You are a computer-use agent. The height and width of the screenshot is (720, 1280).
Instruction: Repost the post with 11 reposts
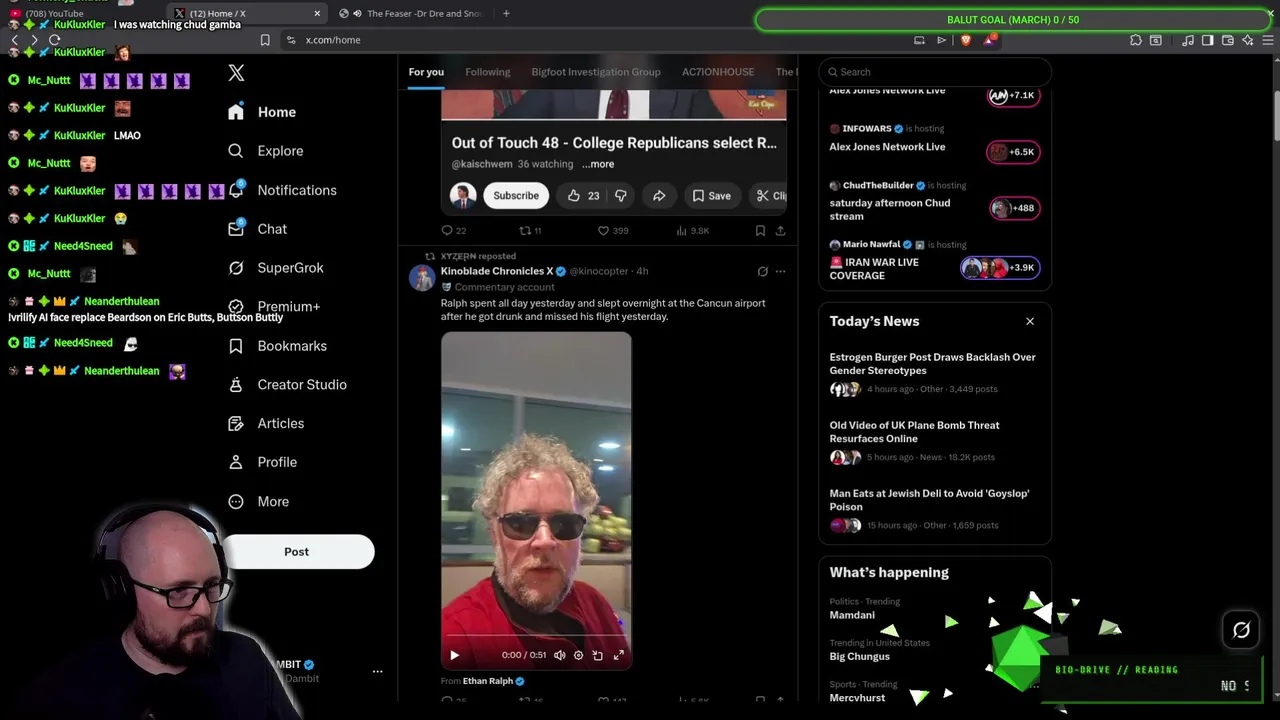coord(530,231)
